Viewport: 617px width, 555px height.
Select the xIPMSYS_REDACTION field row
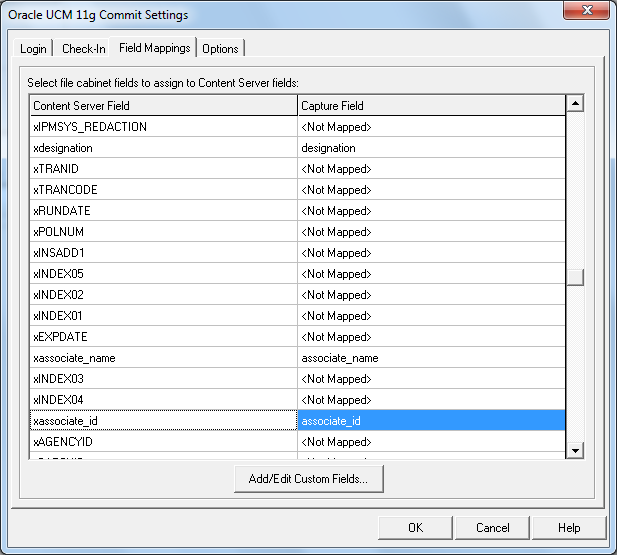pos(163,127)
